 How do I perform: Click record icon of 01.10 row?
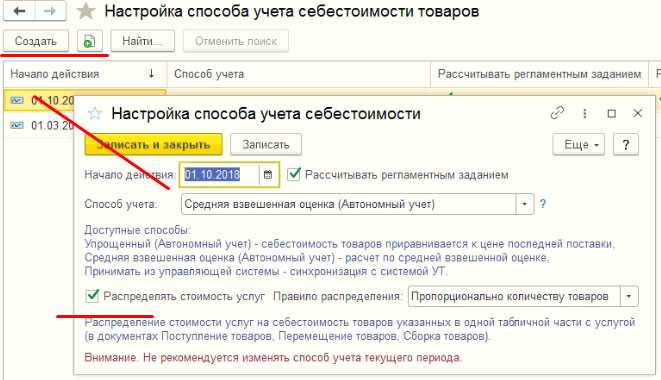click(17, 100)
